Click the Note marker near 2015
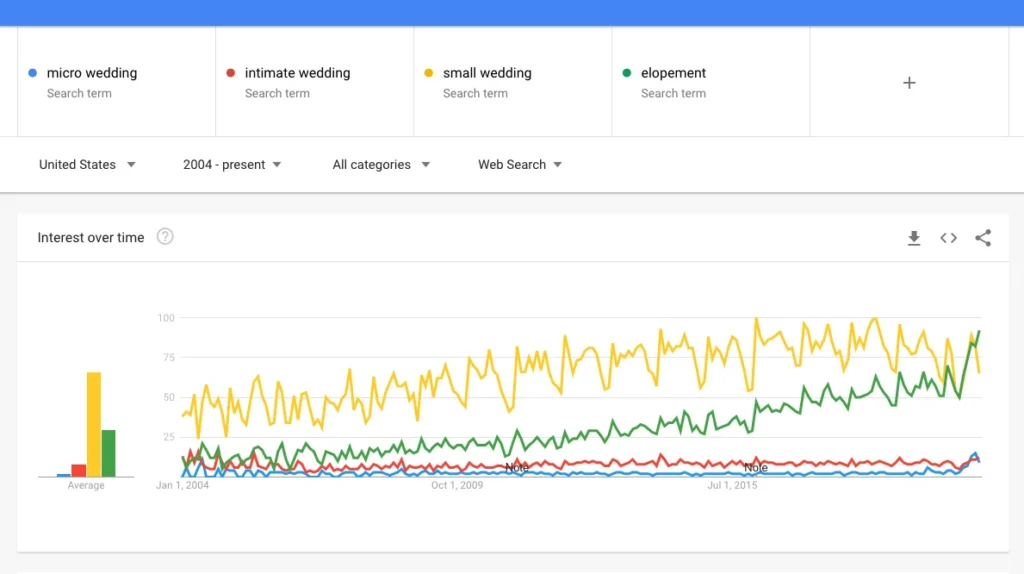1024x574 pixels. click(x=755, y=468)
